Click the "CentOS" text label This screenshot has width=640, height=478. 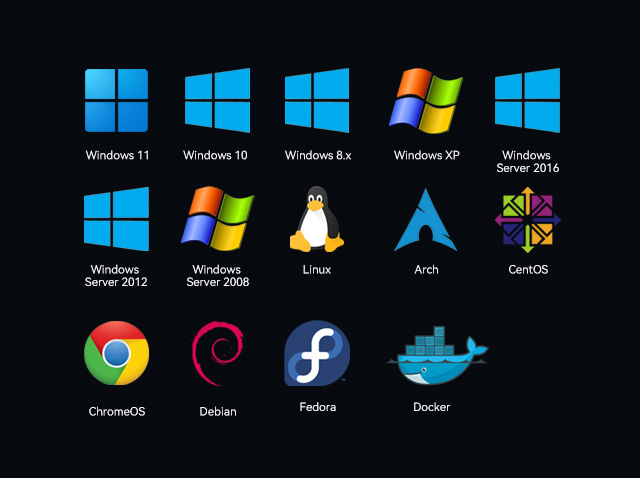point(528,269)
